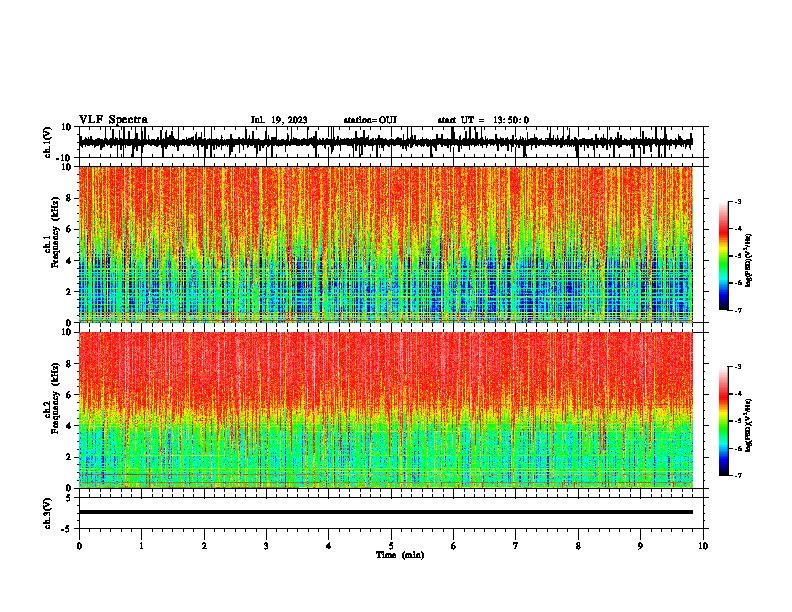Click the "-3" value on the ch.1 color bar
Image resolution: width=792 pixels, height=612 pixels.
coord(737,202)
